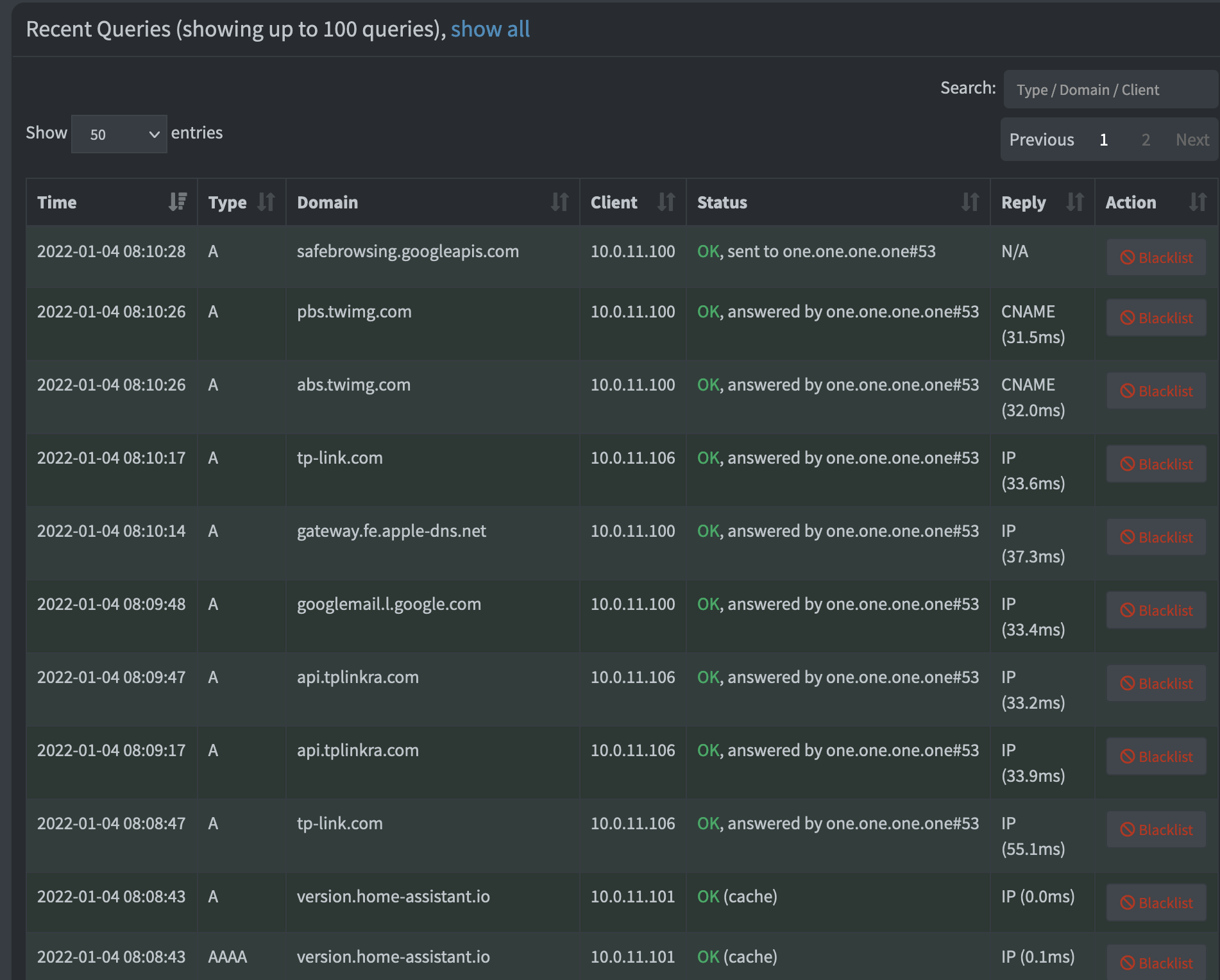Viewport: 1220px width, 980px height.
Task: Click domain abs.twimg.com
Action: pyautogui.click(x=353, y=385)
